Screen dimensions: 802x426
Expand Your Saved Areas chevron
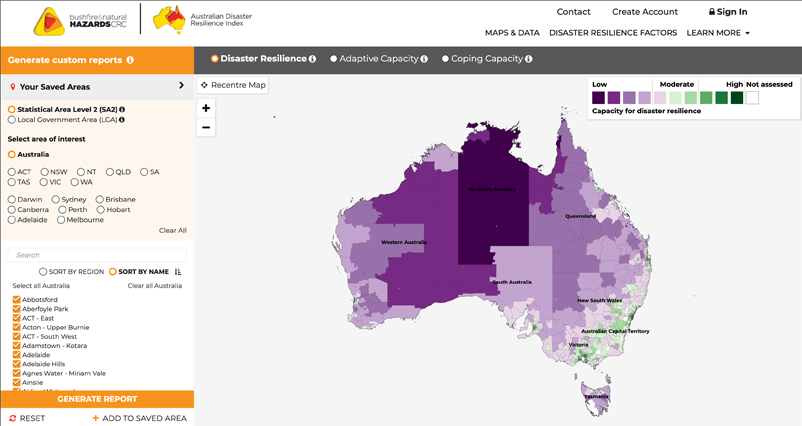click(181, 85)
